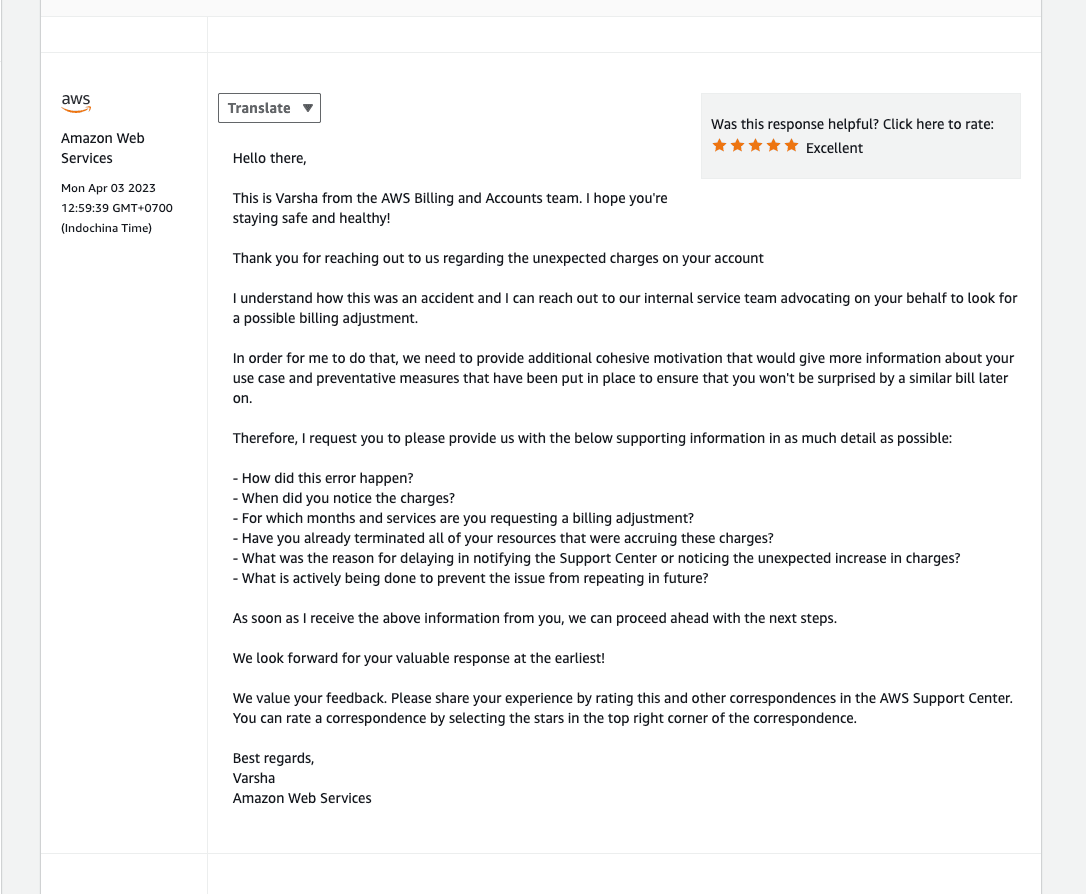Click the Mon Apr 03 2023 timestamp
Image resolution: width=1086 pixels, height=894 pixels.
(x=108, y=188)
